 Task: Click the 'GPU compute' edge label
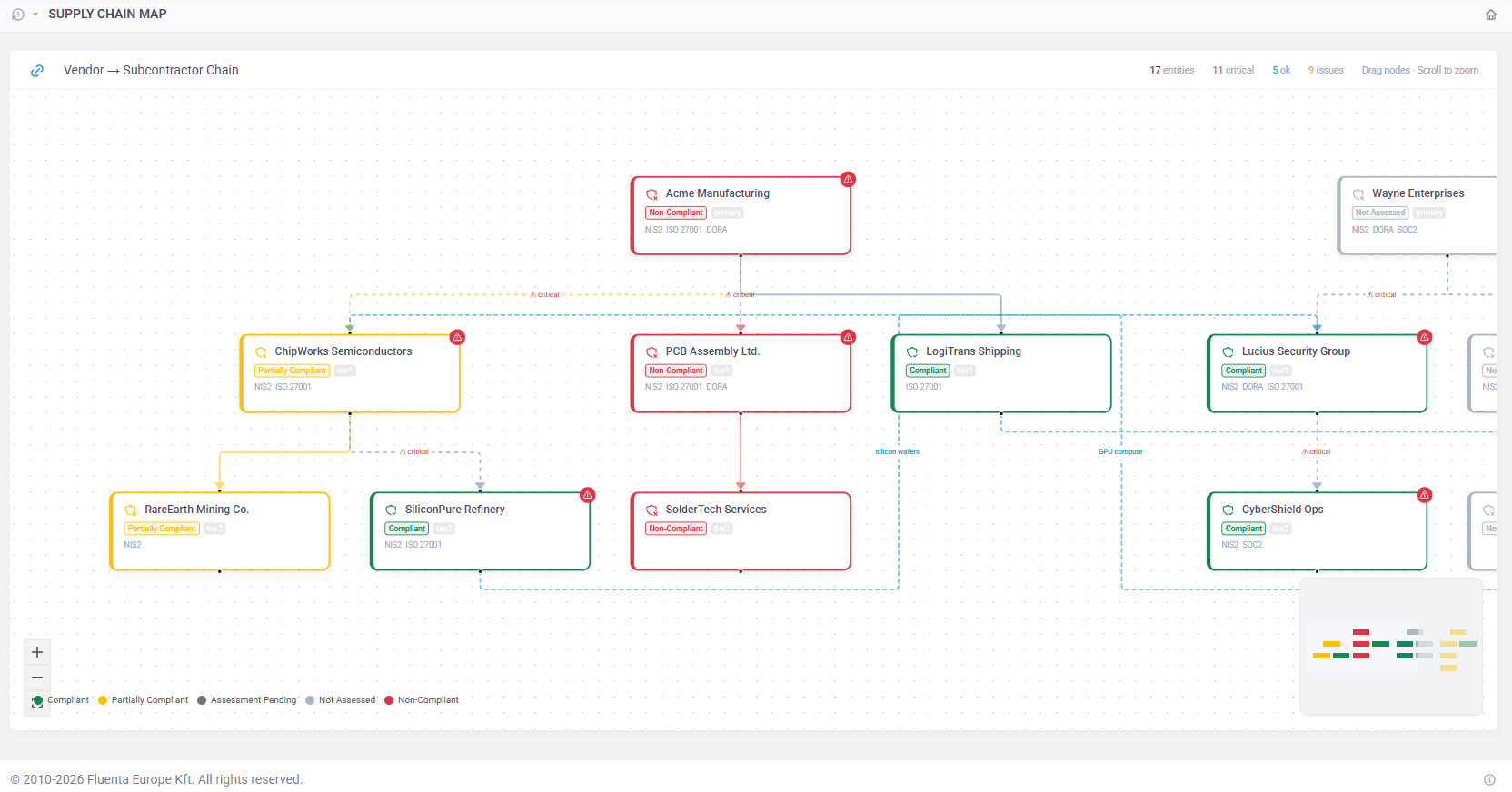click(1120, 451)
